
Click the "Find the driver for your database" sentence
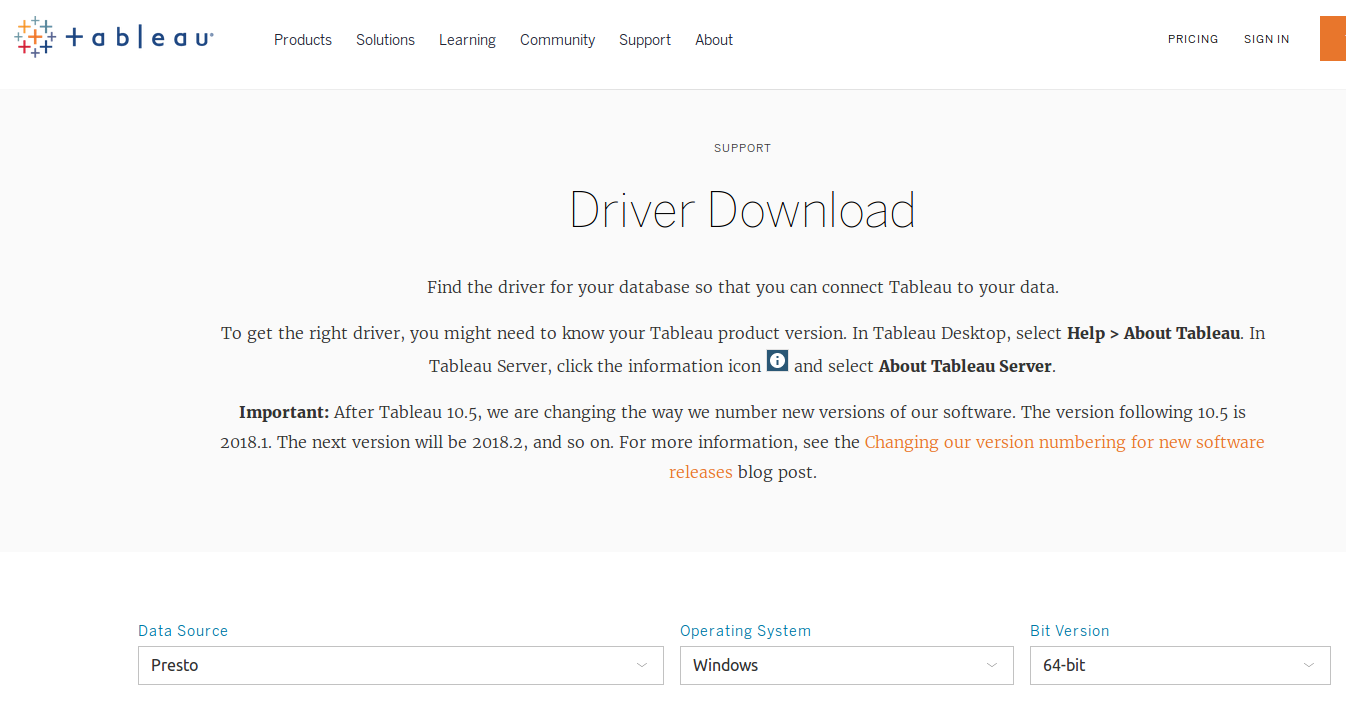(x=742, y=287)
